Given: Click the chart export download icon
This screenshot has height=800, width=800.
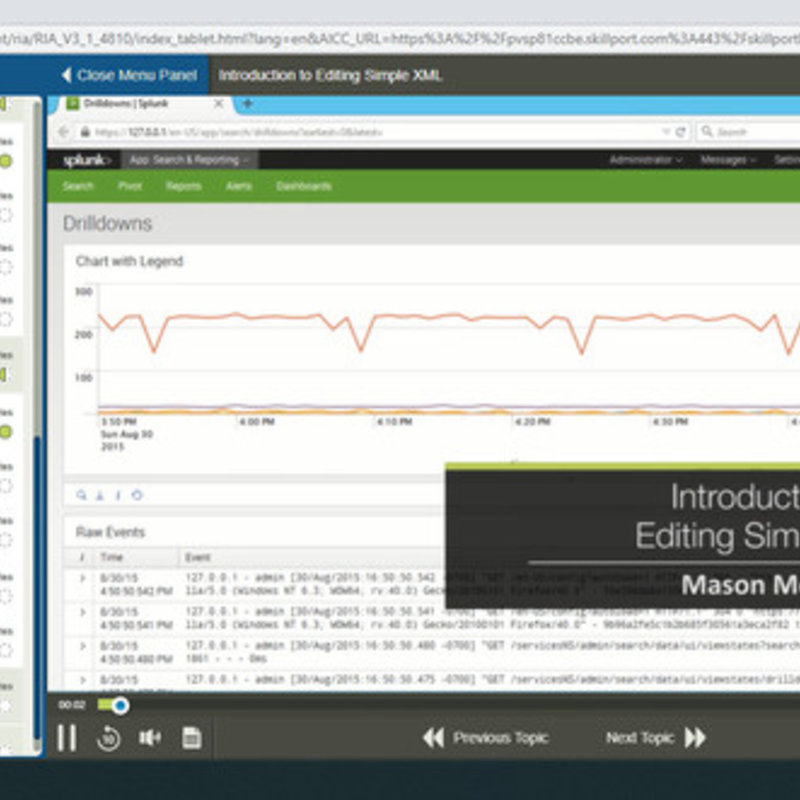Looking at the screenshot, I should coord(100,495).
